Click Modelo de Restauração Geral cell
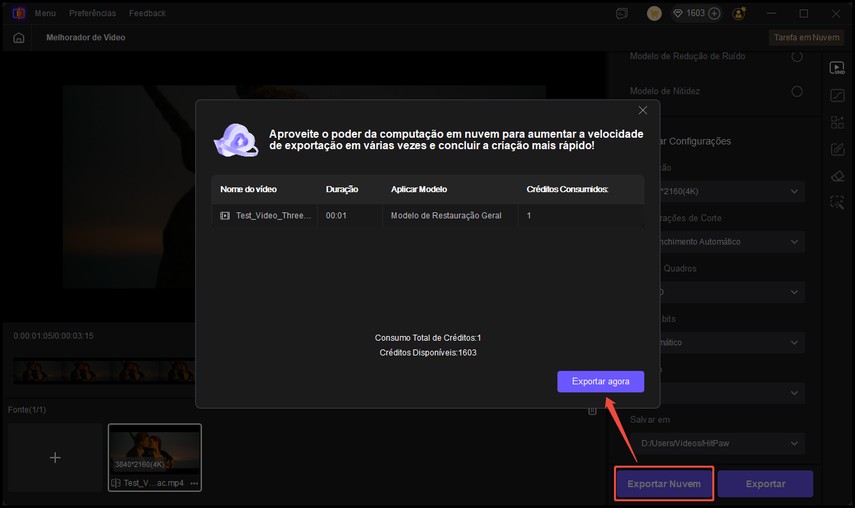Image resolution: width=855 pixels, height=508 pixels. pyautogui.click(x=446, y=216)
